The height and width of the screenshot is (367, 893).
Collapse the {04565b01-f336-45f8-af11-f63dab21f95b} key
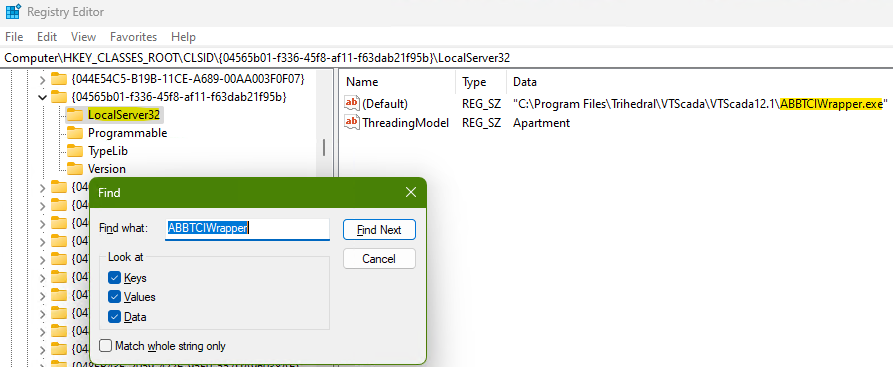[42, 97]
